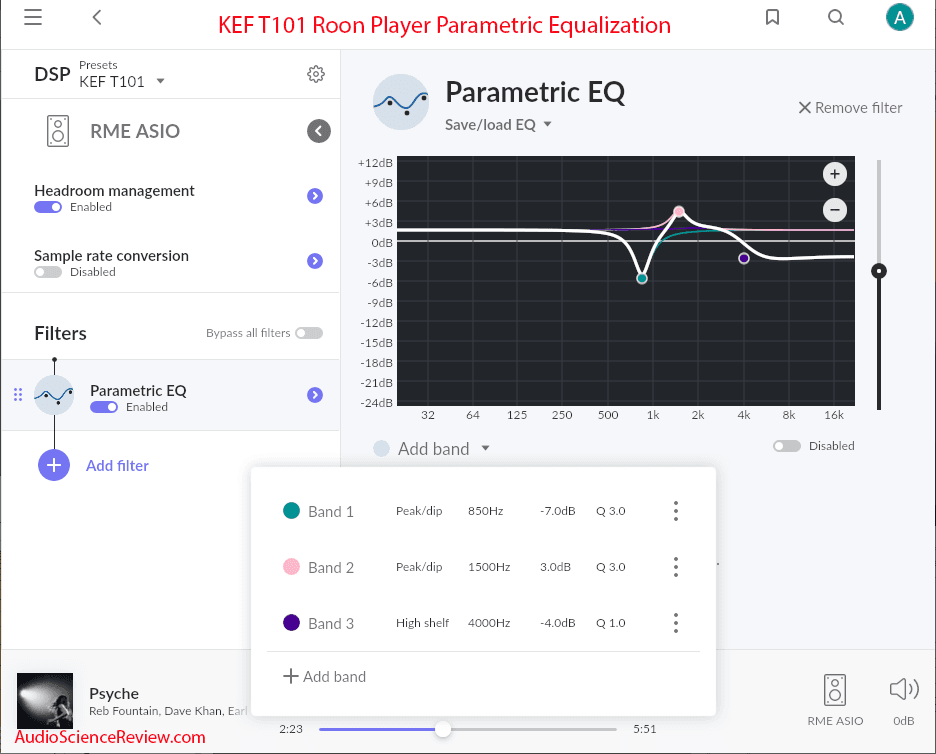Open the hamburger navigation menu
This screenshot has width=936, height=754.
coord(33,17)
